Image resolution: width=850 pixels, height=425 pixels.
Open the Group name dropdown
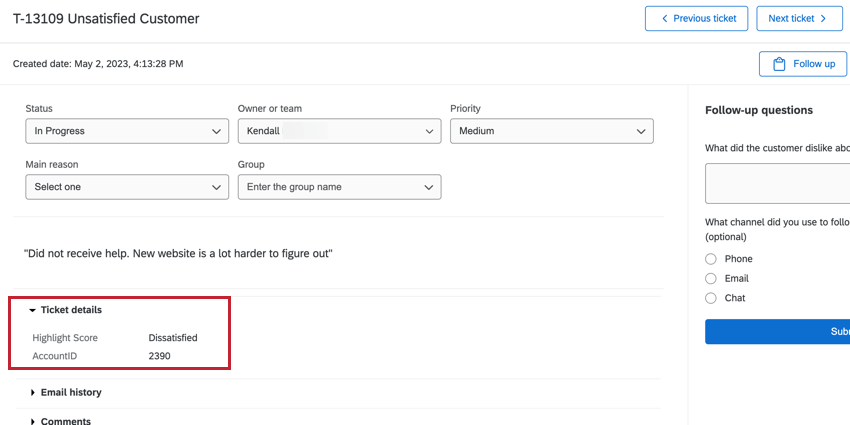(x=339, y=187)
